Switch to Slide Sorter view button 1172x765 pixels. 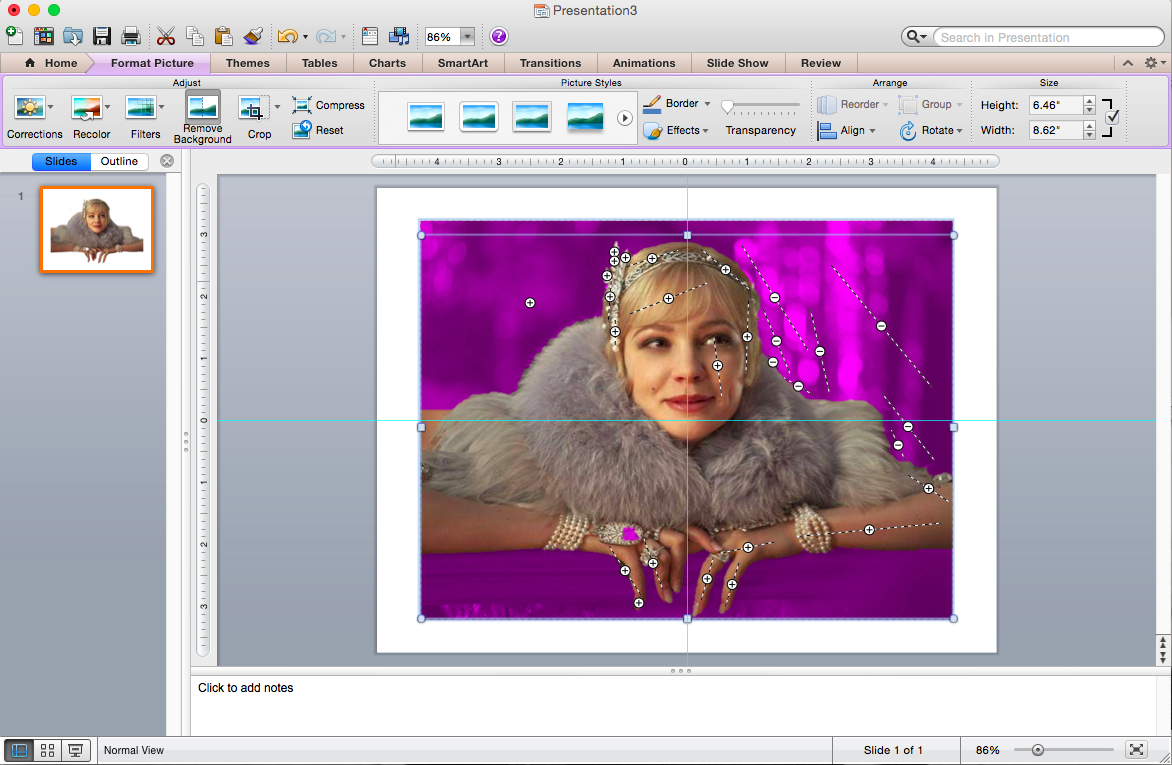(x=47, y=750)
